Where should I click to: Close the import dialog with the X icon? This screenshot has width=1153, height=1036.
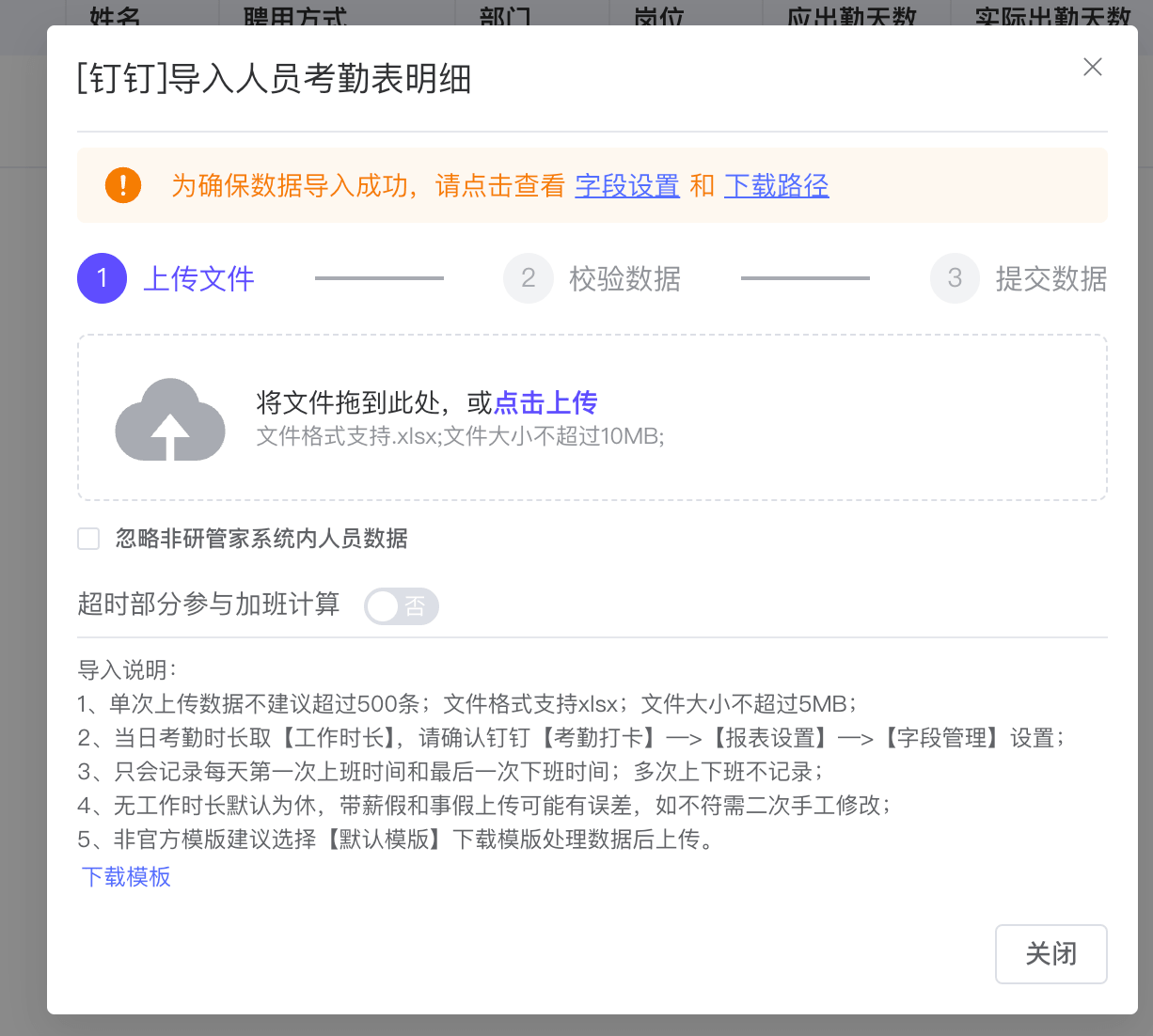tap(1092, 67)
